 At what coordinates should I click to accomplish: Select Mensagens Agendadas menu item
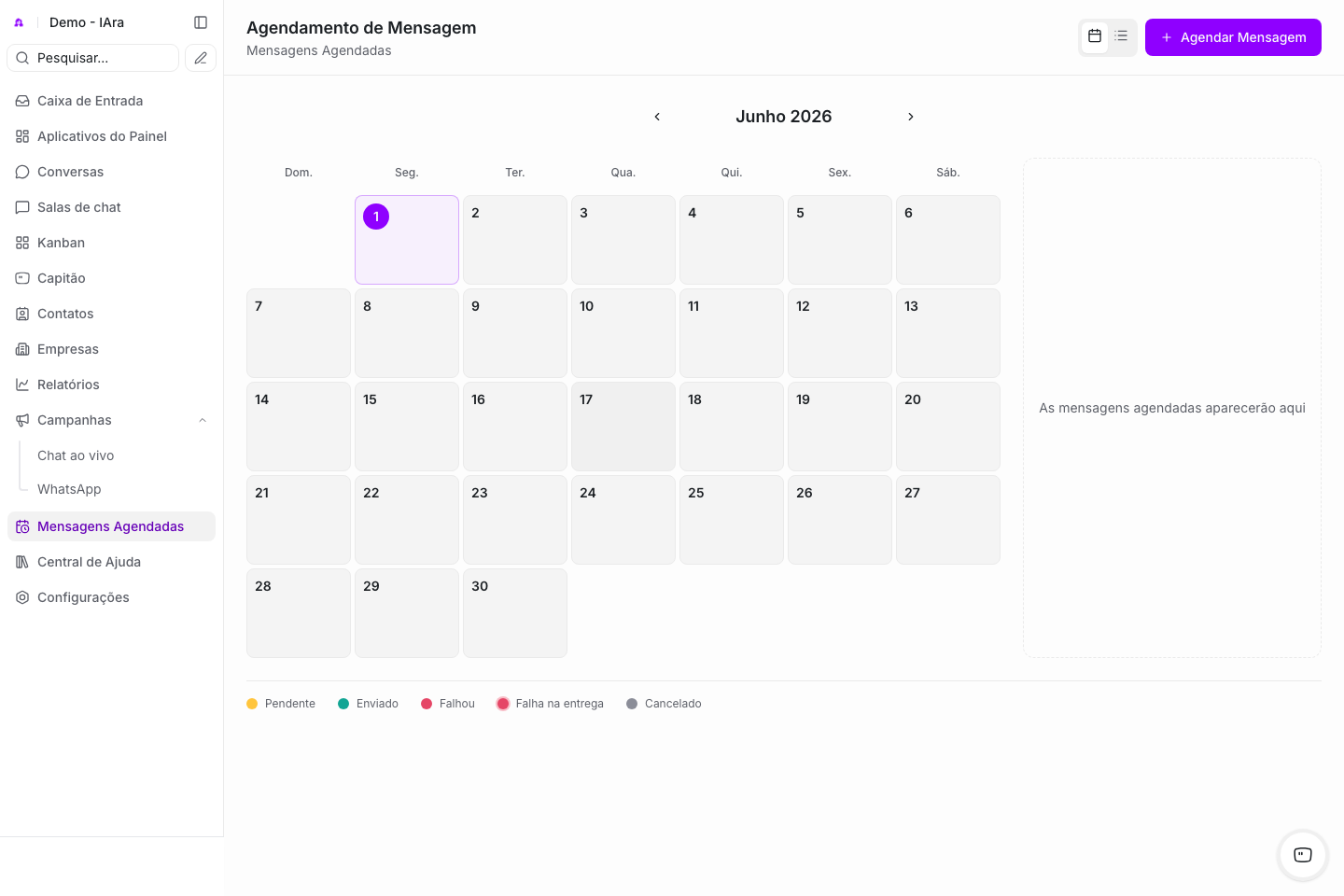click(x=111, y=526)
